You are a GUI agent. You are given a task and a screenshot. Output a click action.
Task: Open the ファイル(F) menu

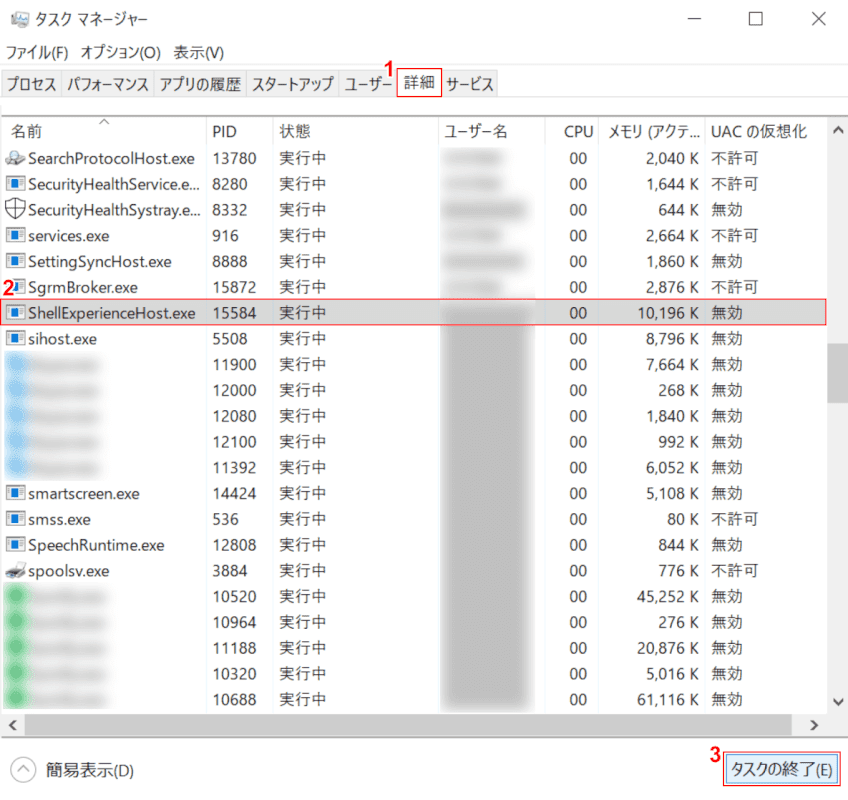[x=37, y=52]
